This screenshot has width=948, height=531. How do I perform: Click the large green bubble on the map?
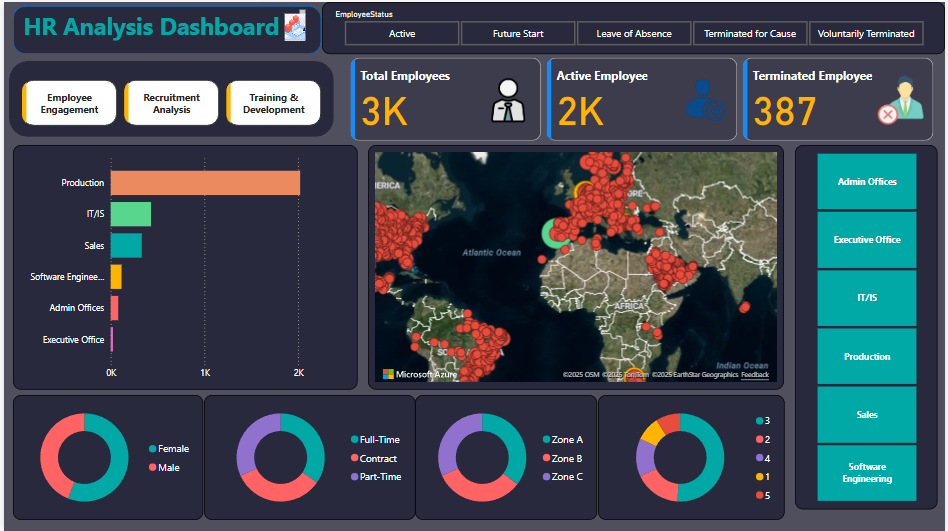[553, 233]
